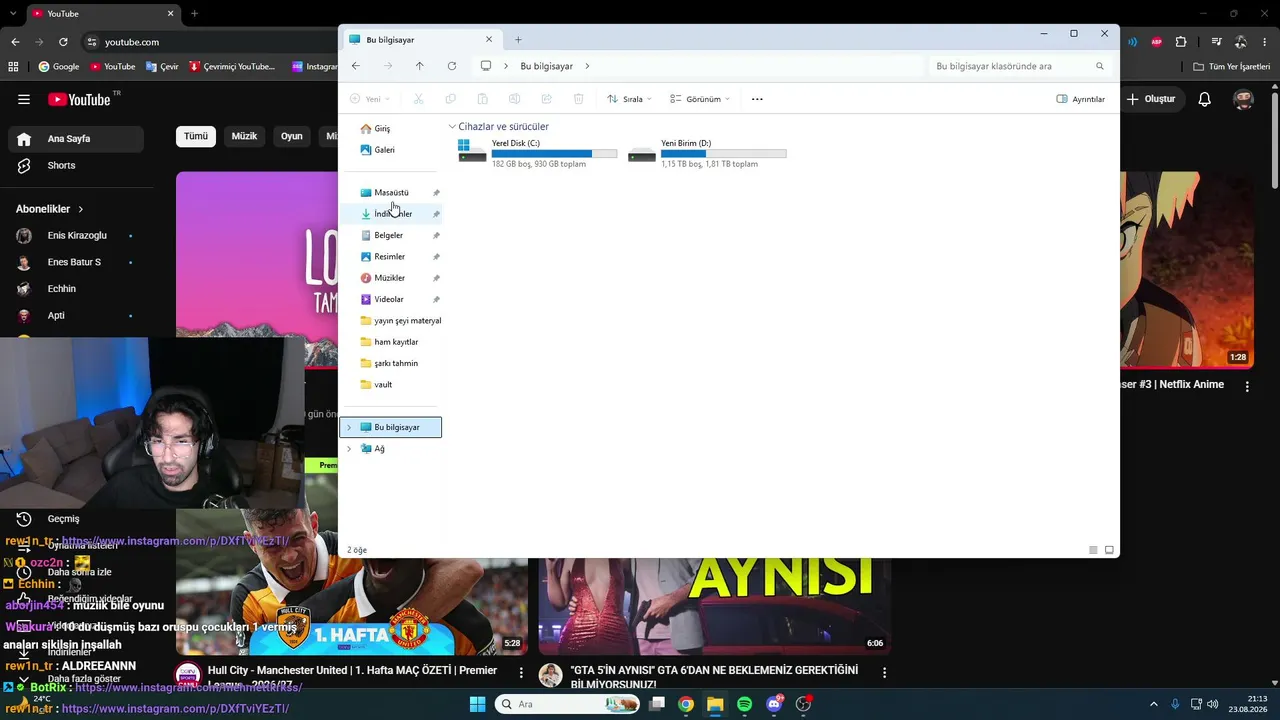Viewport: 1280px width, 720px height.
Task: Expand the address bar chevron after Bu bilgisayar
Action: tap(587, 66)
